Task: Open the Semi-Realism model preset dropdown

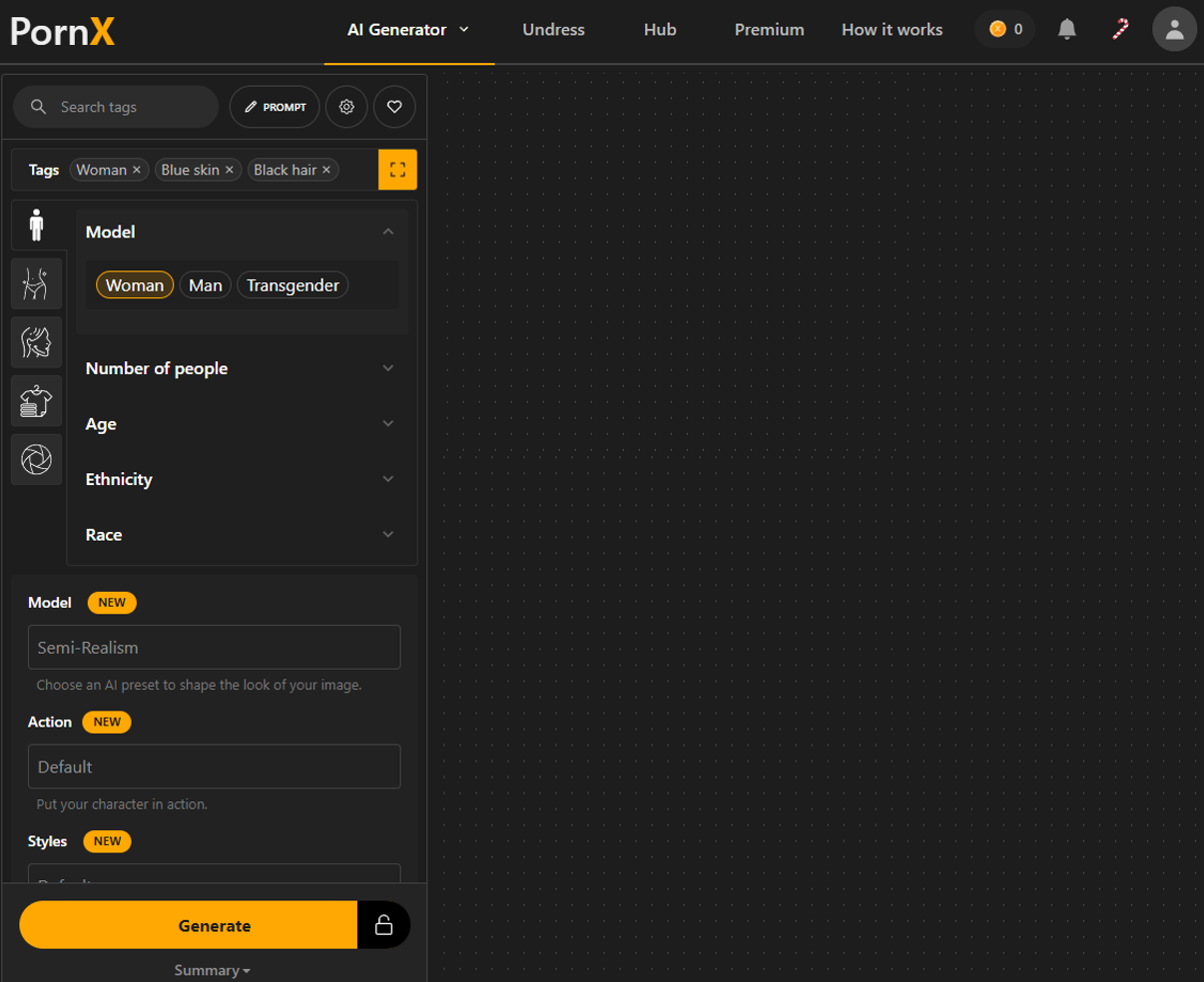Action: 215,647
